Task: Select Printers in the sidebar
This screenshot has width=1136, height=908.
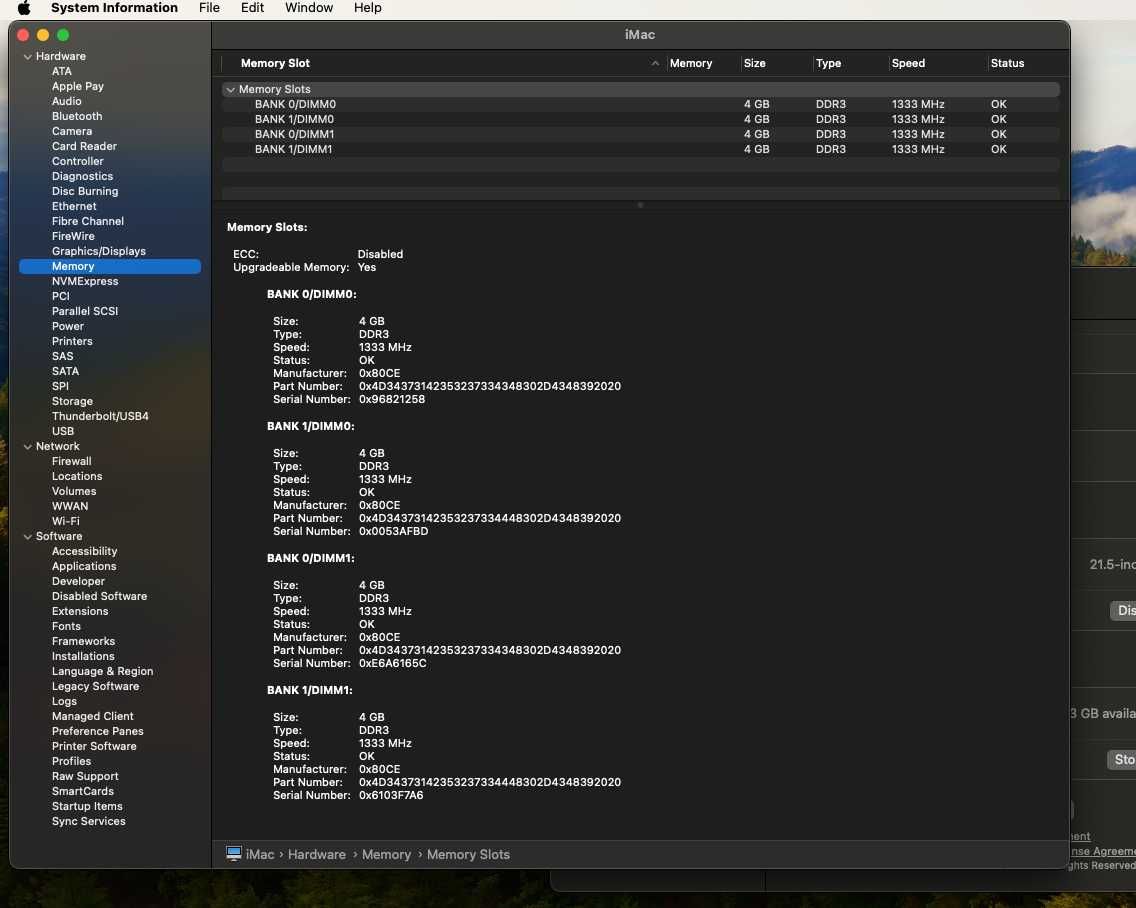Action: pyautogui.click(x=72, y=341)
